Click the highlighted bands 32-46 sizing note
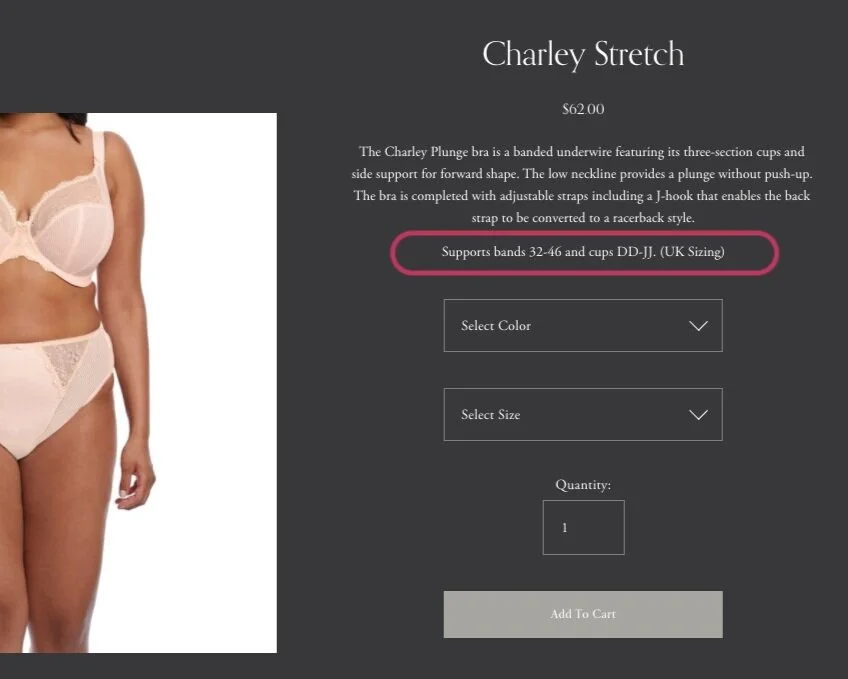Viewport: 848px width, 679px height. pos(583,252)
